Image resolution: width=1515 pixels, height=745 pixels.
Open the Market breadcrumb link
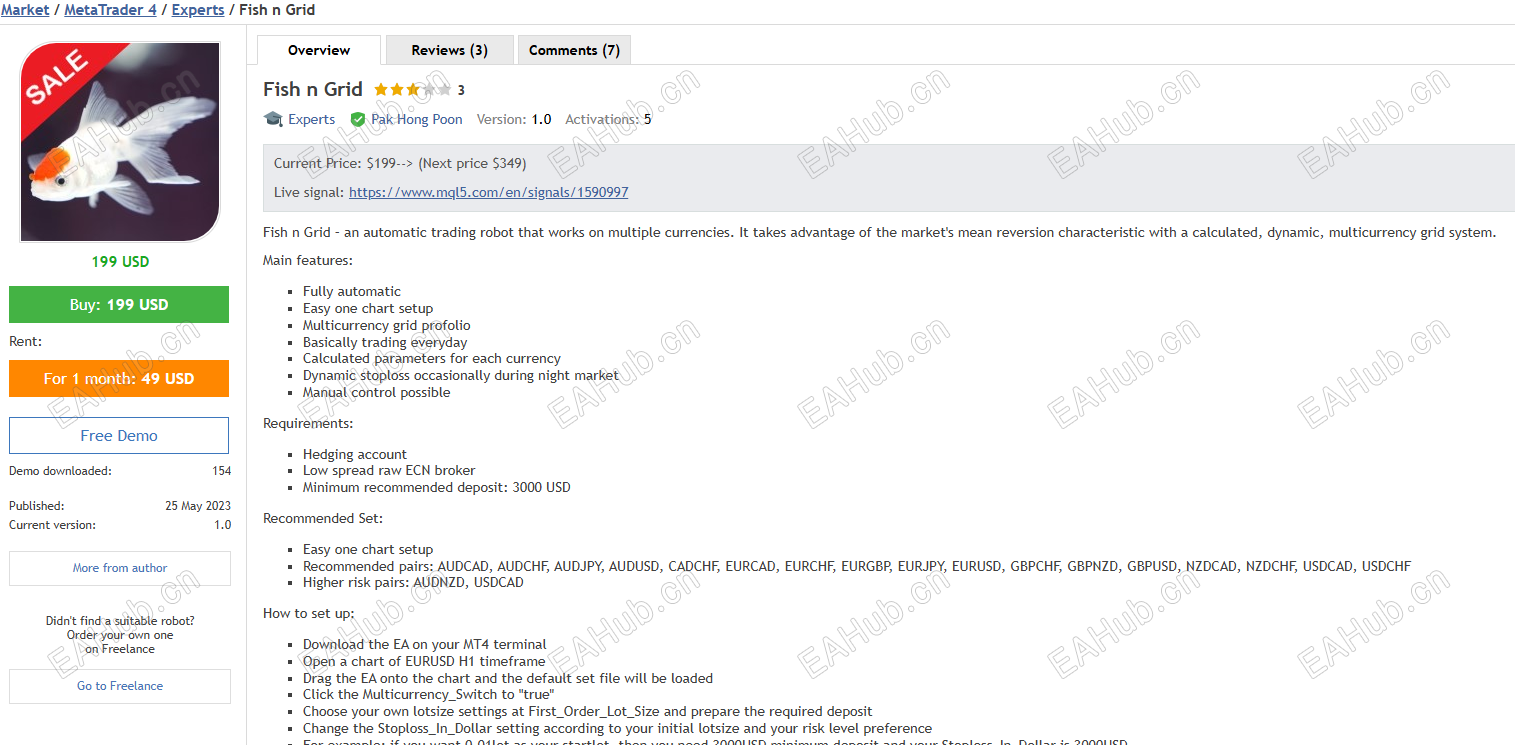click(x=24, y=10)
